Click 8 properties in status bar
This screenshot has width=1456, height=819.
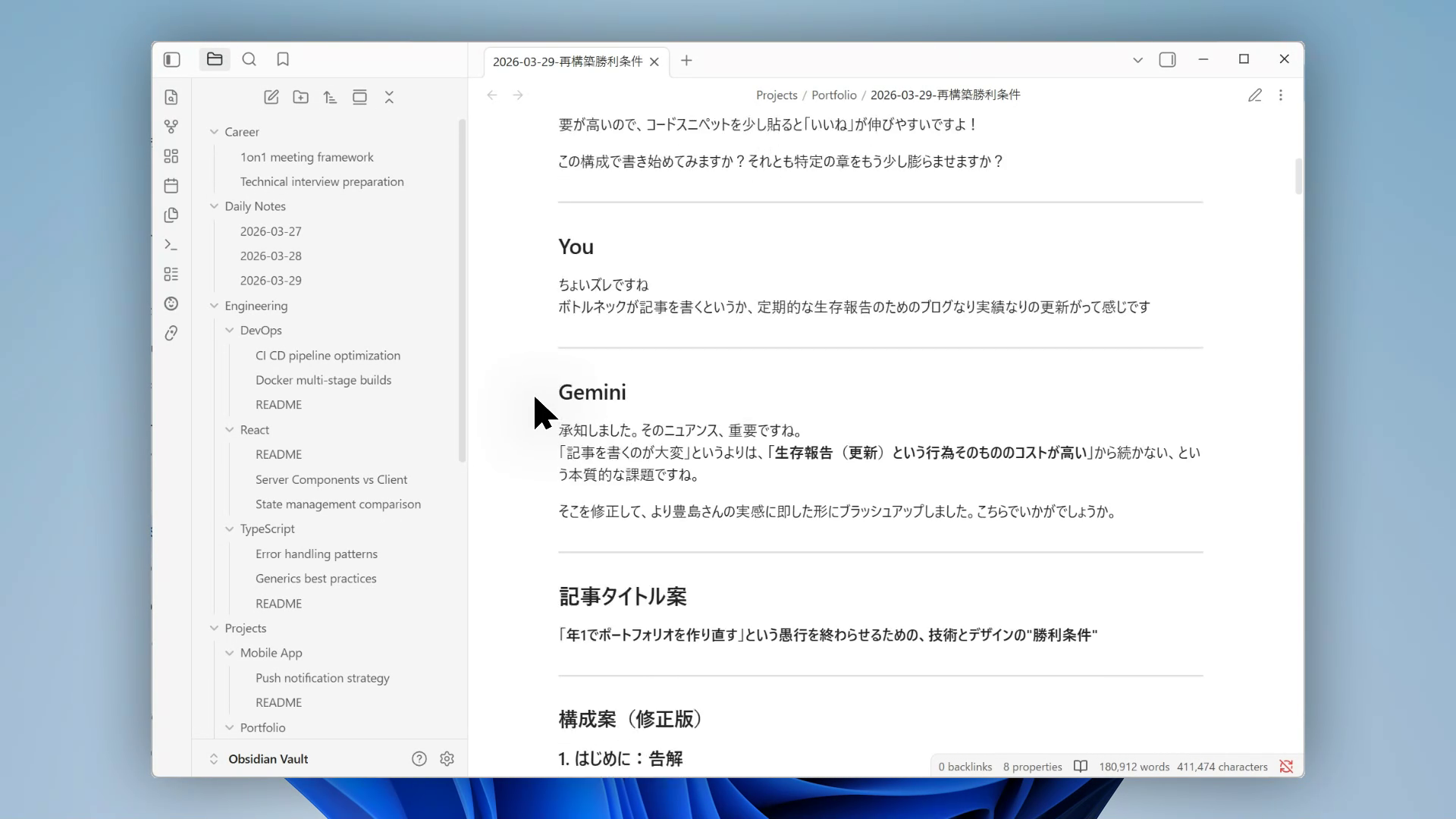pos(1033,767)
